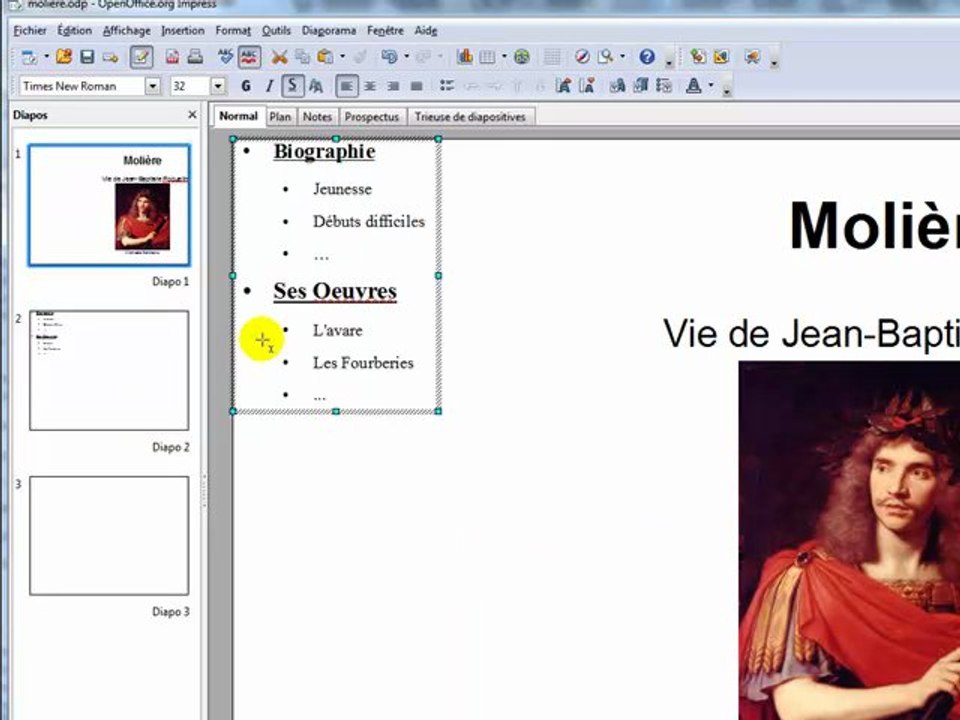
Task: Center the text horizontally
Action: tap(370, 86)
